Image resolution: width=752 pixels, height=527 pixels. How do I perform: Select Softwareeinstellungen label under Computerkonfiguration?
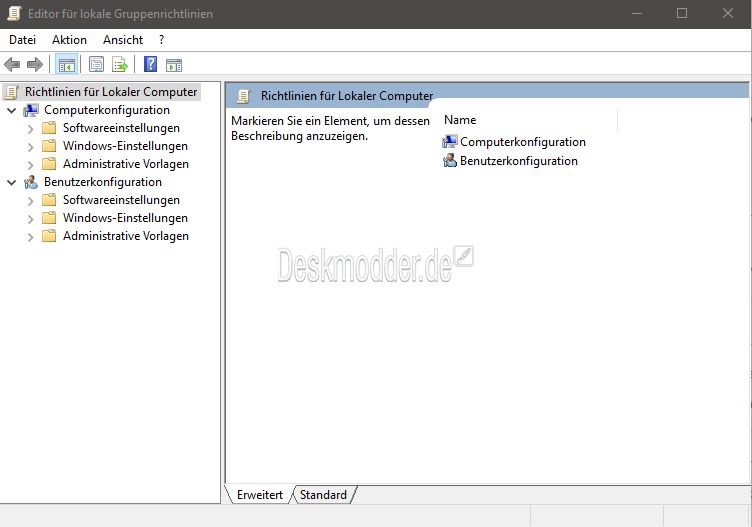(121, 128)
